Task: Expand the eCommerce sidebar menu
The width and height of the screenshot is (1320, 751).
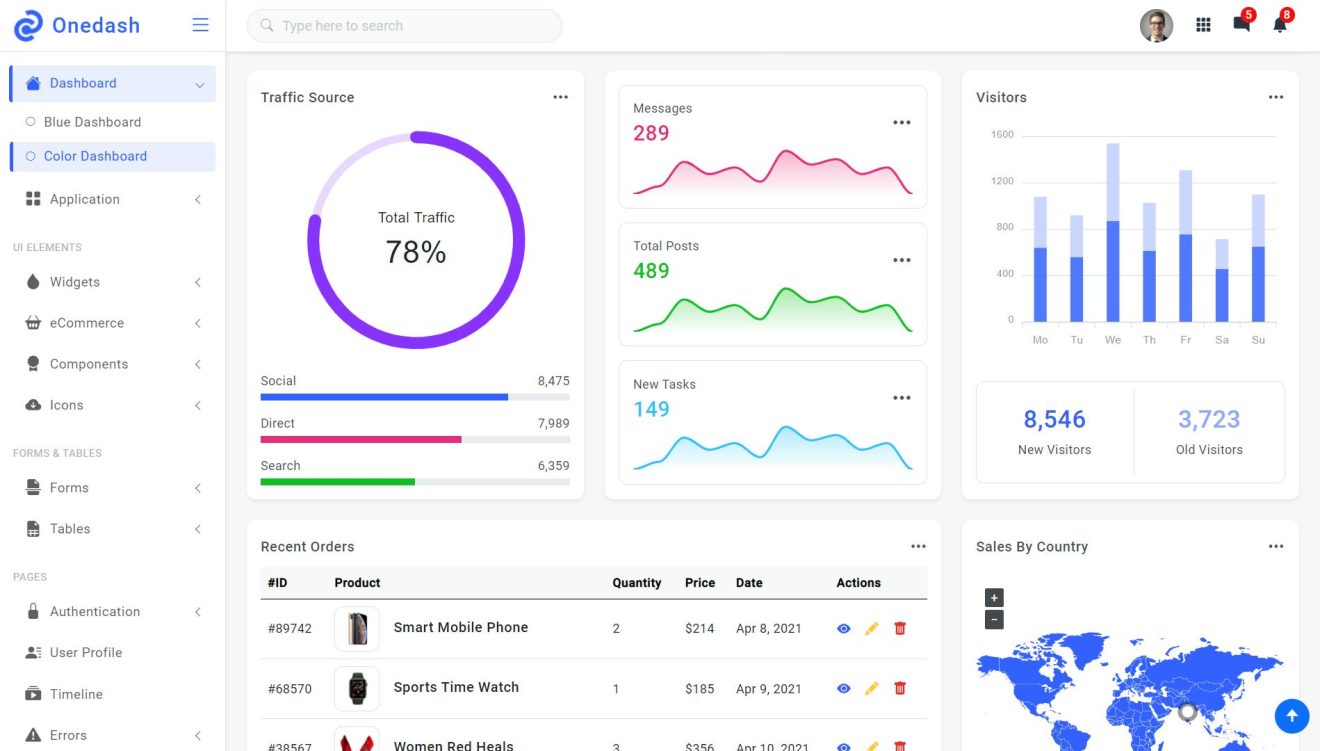Action: coord(88,323)
